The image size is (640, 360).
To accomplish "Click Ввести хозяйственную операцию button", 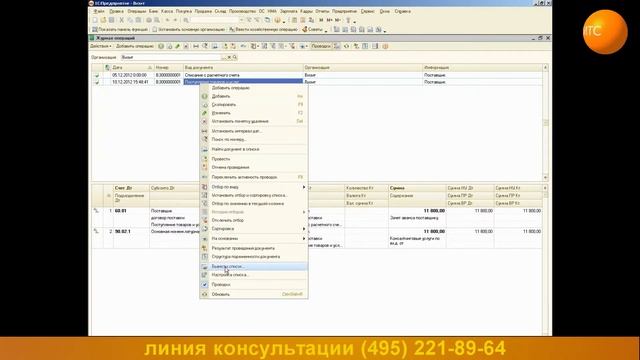I will tap(263, 29).
